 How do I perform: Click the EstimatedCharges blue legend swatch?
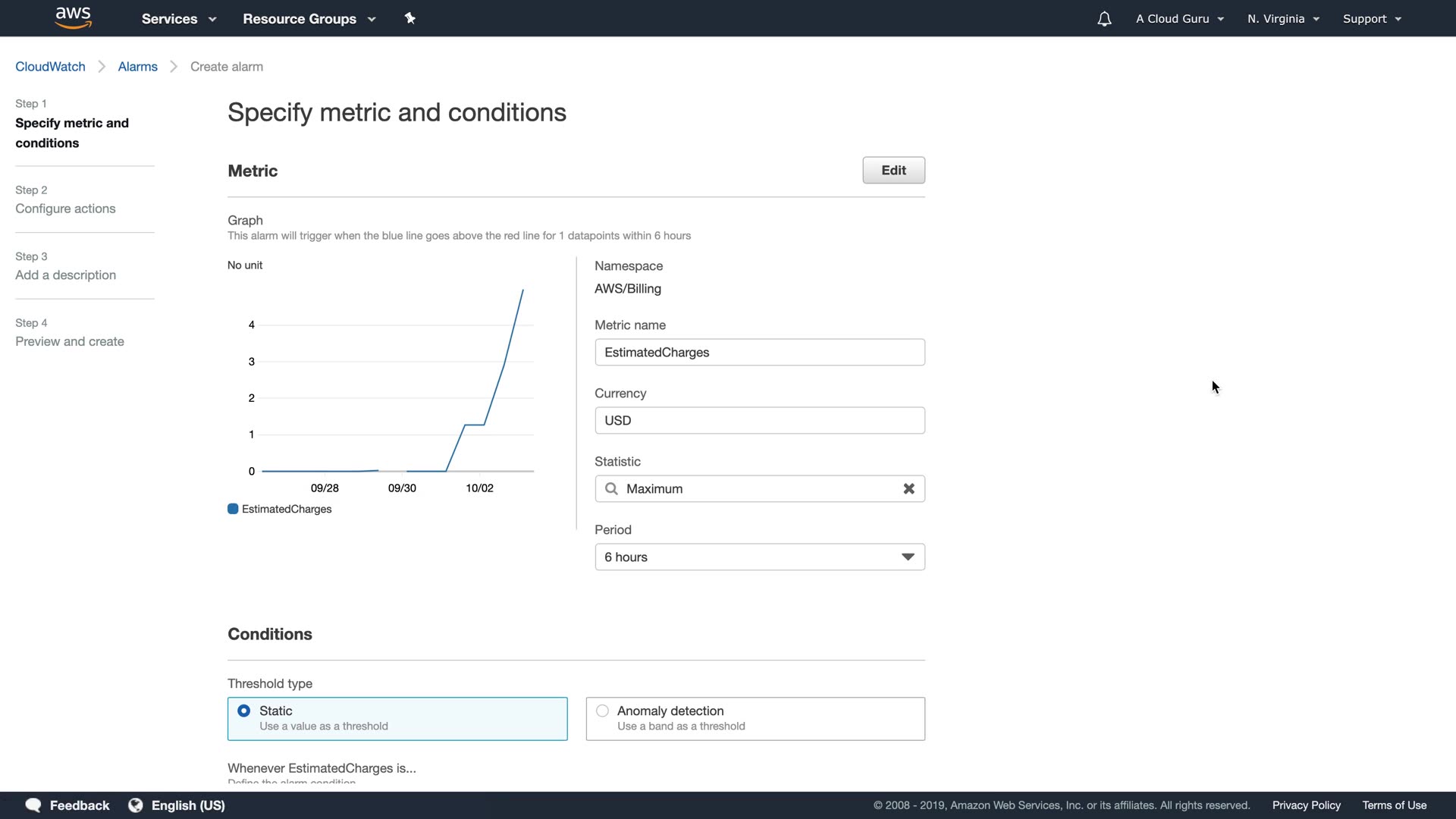click(233, 510)
